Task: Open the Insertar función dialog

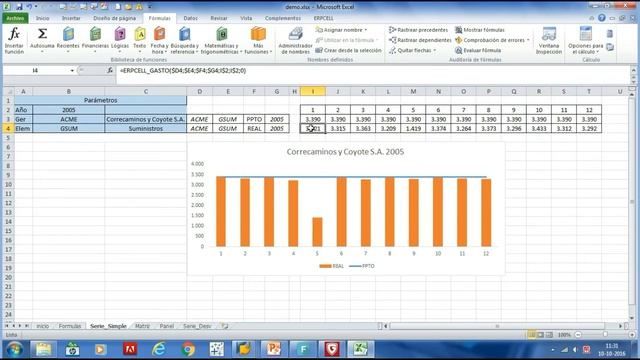Action: [14, 40]
